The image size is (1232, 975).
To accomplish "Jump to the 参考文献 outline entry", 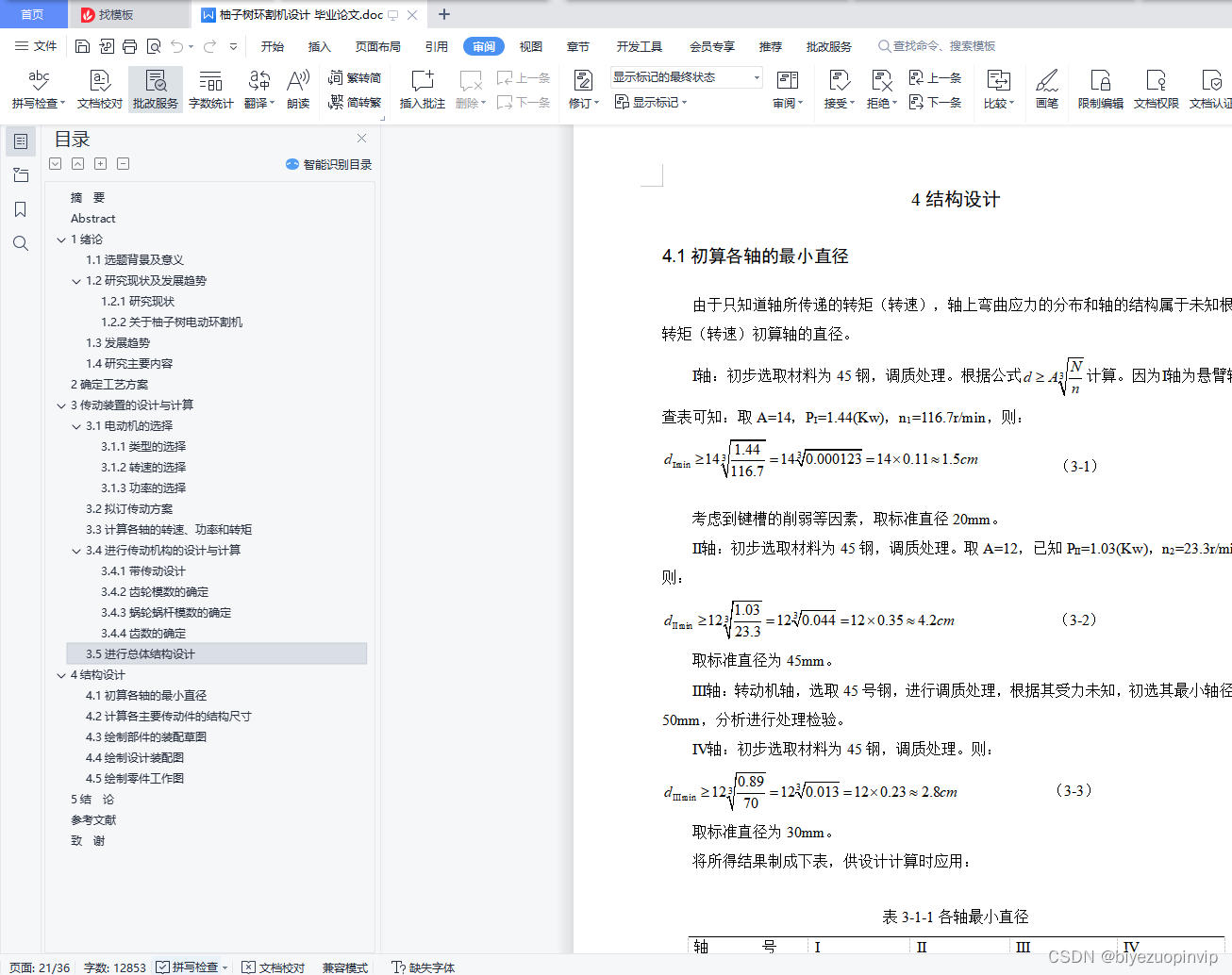I will (x=94, y=819).
